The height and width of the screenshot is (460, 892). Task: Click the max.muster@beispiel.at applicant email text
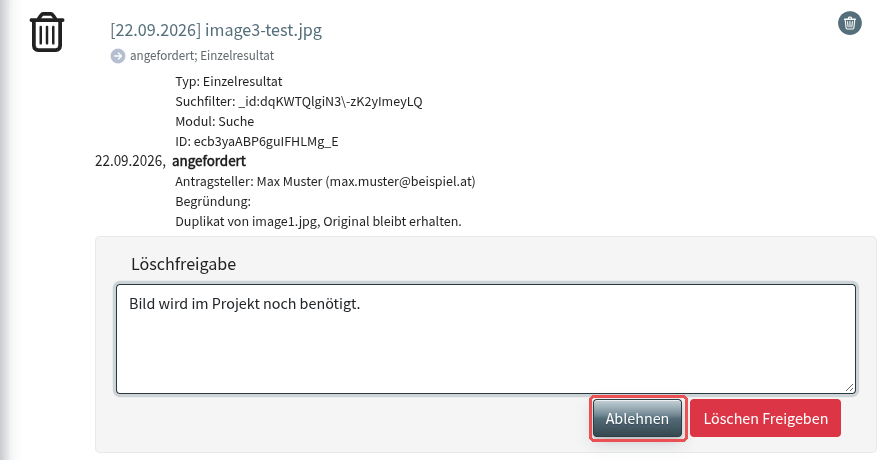coord(400,181)
